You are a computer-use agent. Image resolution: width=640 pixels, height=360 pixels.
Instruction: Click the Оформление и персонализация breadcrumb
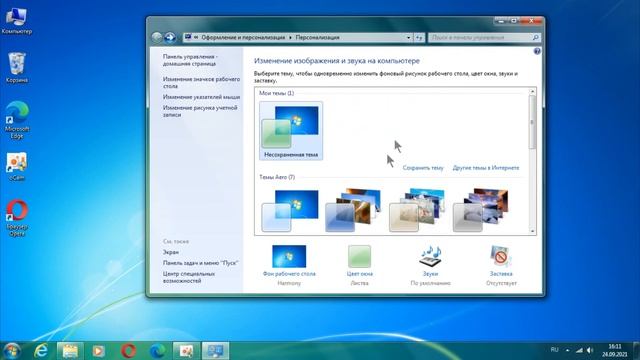243,38
